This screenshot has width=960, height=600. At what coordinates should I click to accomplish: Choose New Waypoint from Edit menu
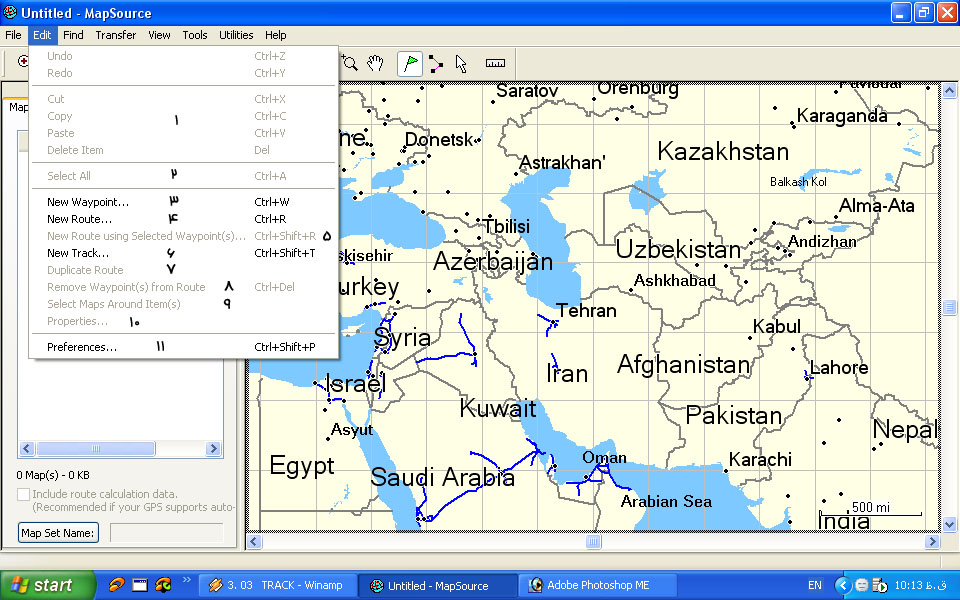[x=88, y=202]
